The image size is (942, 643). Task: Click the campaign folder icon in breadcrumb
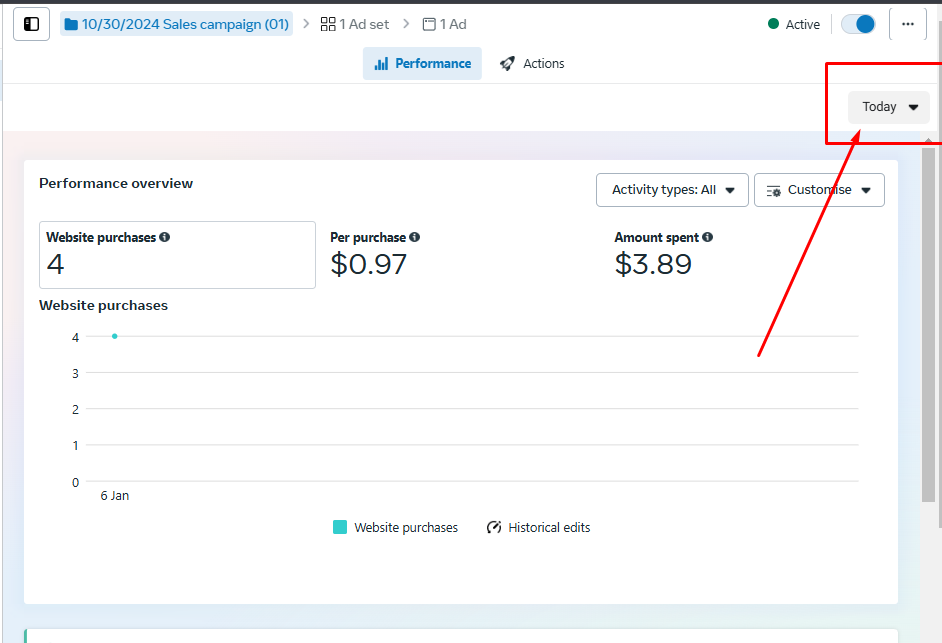point(71,24)
